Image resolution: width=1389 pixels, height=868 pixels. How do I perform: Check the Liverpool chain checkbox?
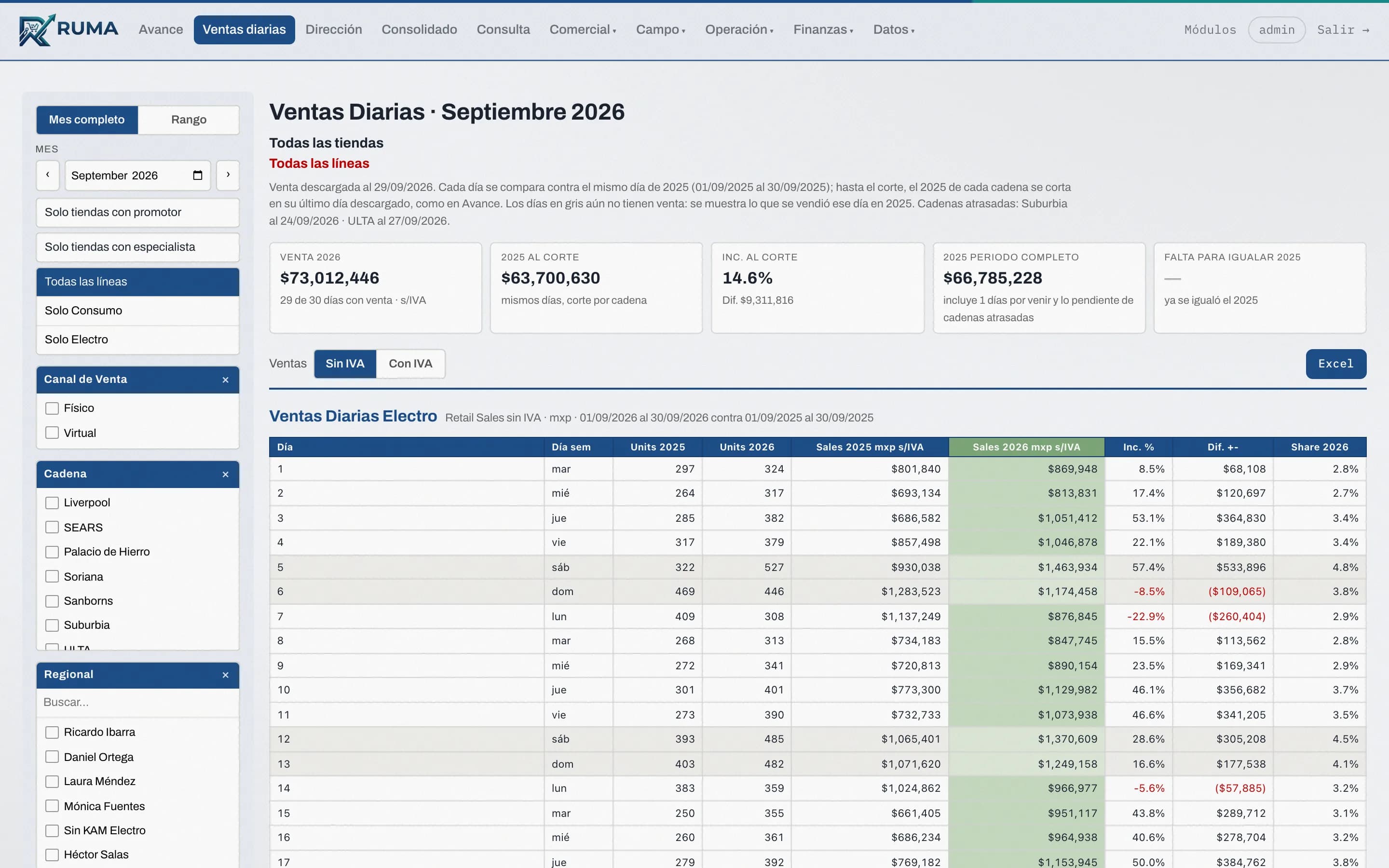point(52,502)
